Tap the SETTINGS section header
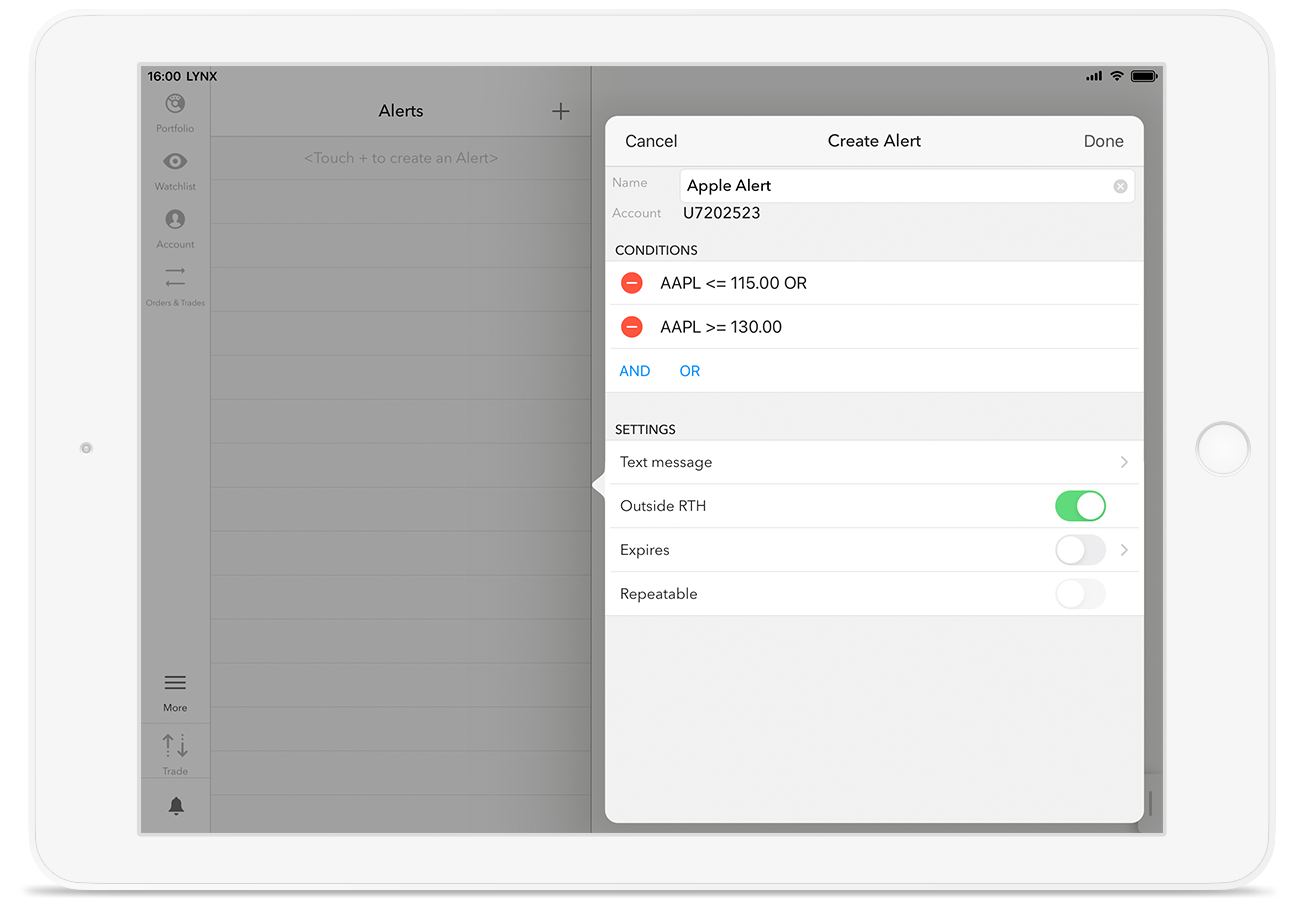The width and height of the screenshot is (1300, 900). pyautogui.click(x=645, y=429)
